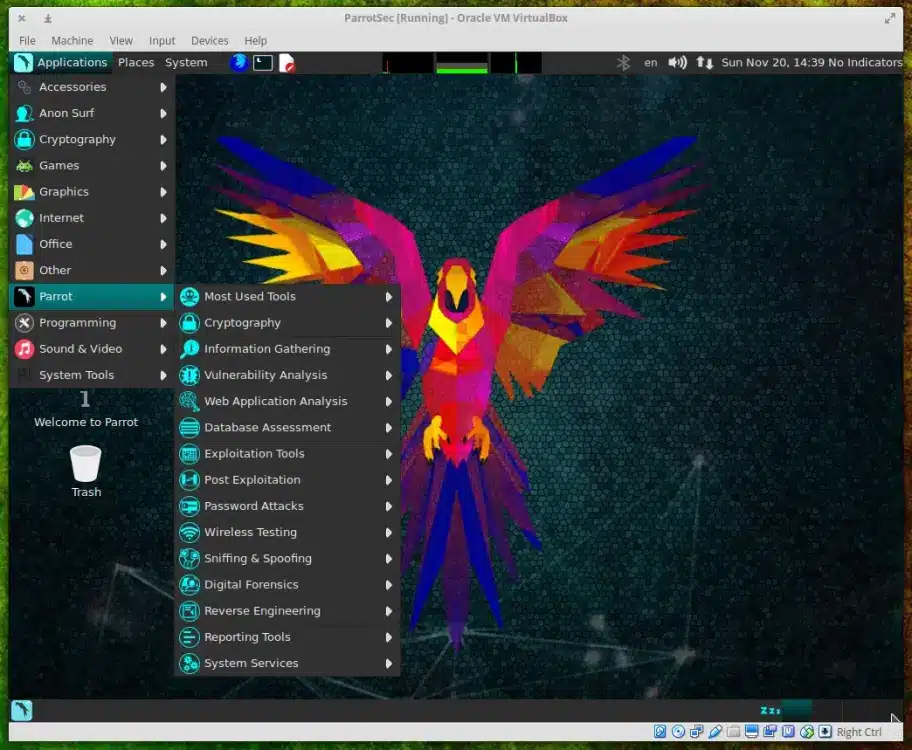Click the shared folders icon in the status bar

click(731, 731)
